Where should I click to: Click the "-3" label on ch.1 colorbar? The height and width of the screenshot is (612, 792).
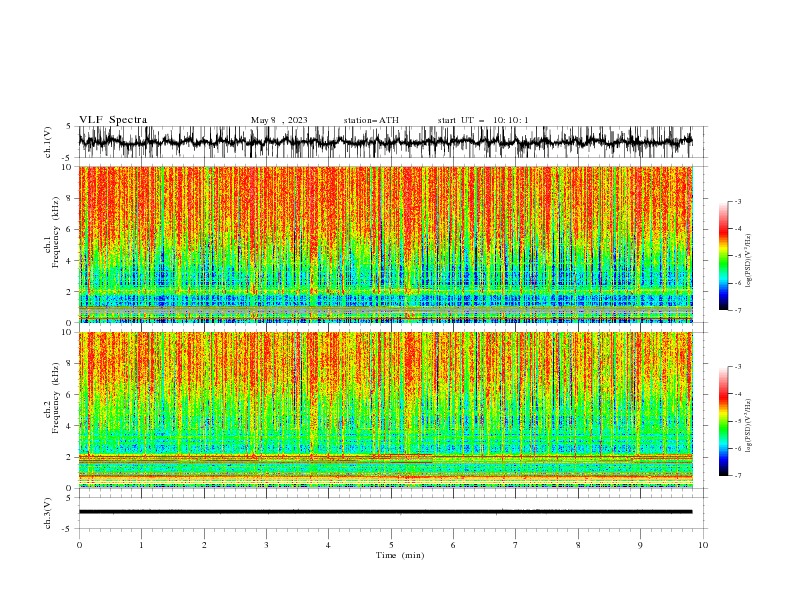(737, 201)
